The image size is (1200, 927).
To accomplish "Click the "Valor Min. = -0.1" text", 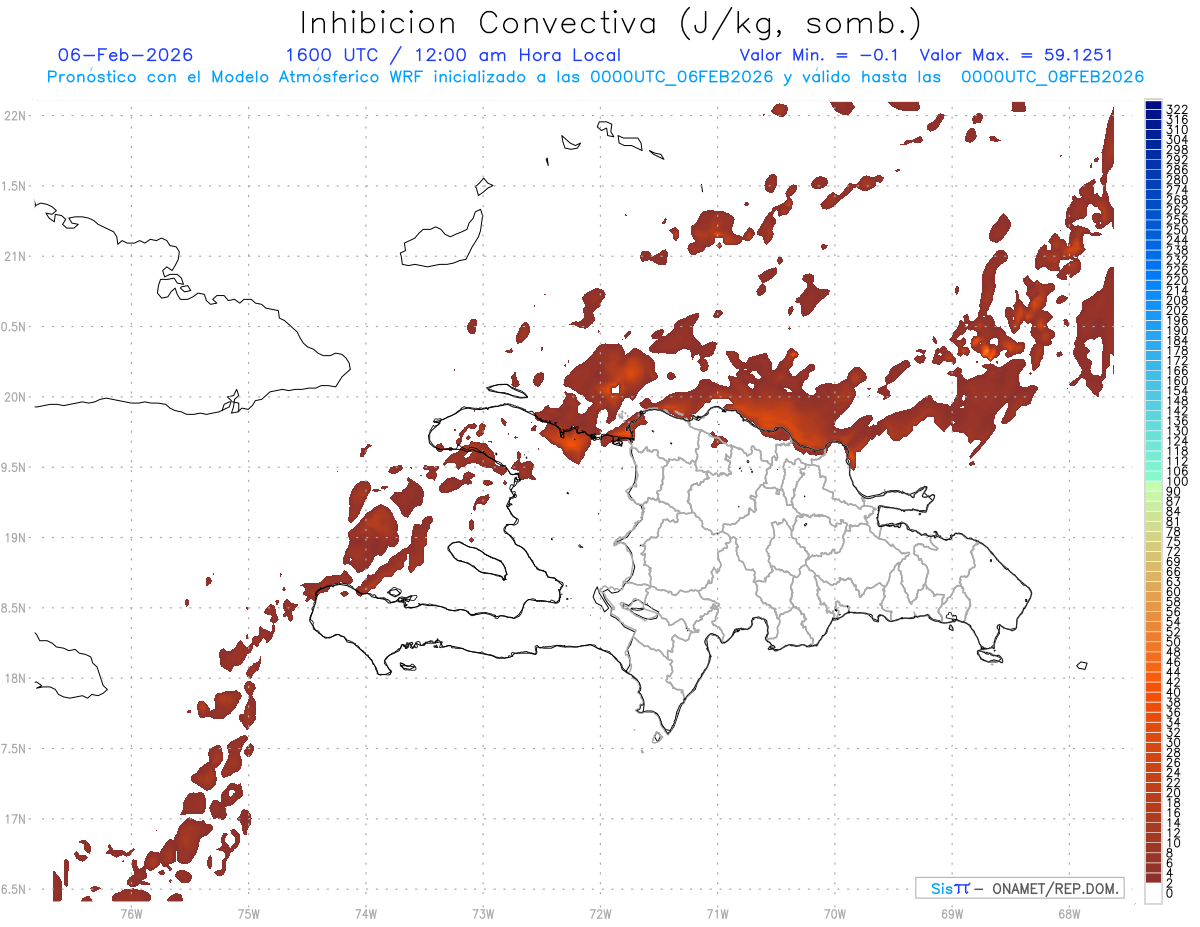I will point(821,55).
